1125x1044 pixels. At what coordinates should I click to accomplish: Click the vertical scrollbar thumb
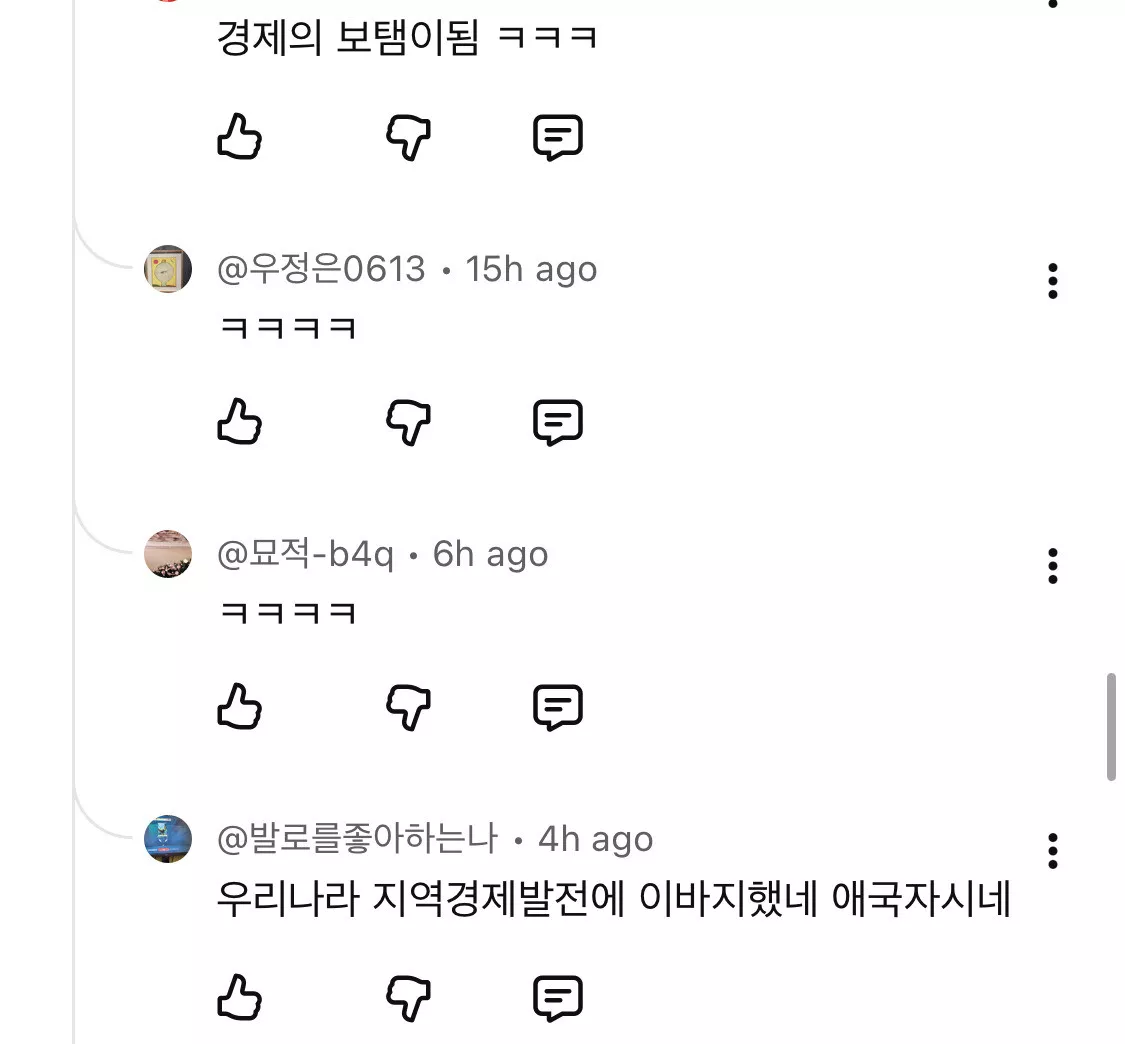[1111, 727]
